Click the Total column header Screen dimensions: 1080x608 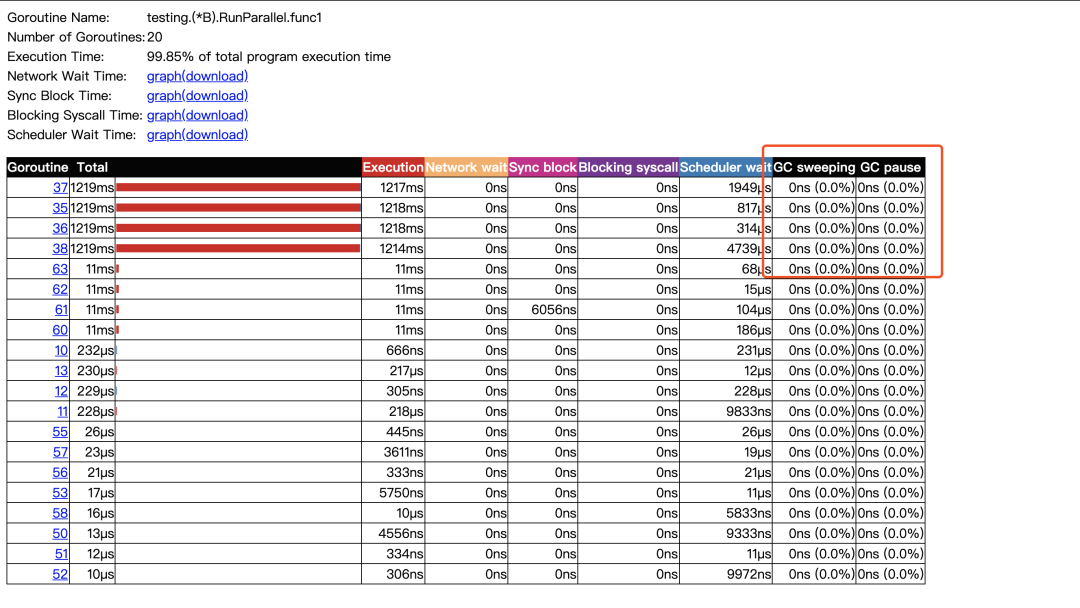92,167
